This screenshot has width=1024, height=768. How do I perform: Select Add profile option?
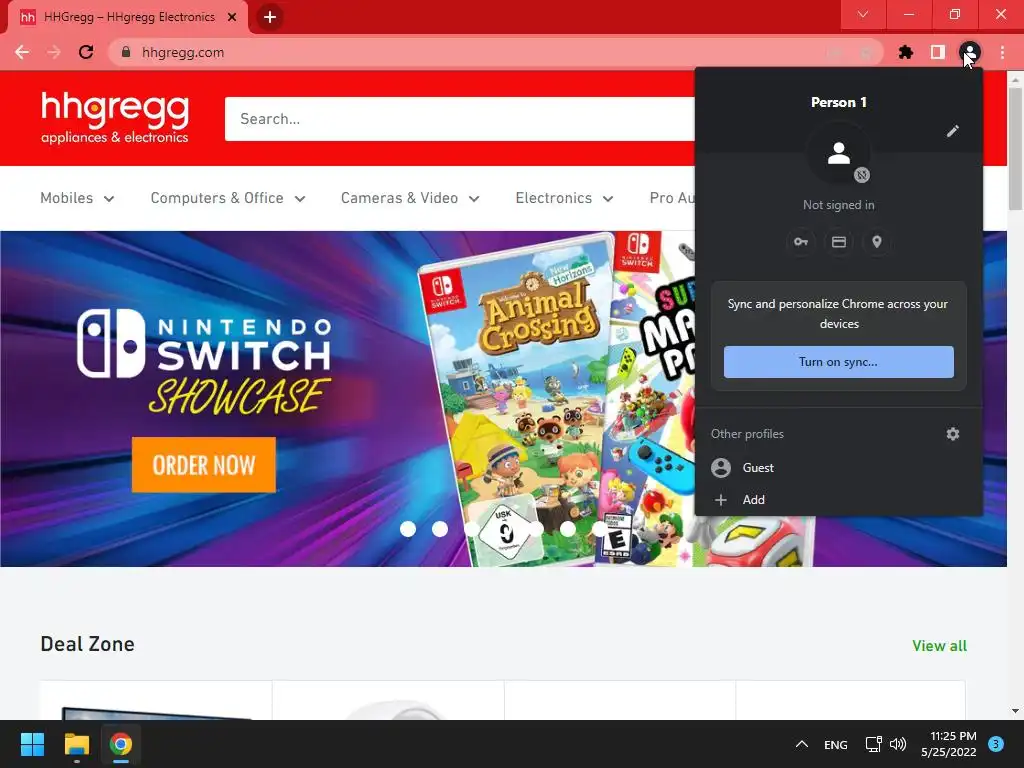839,500
